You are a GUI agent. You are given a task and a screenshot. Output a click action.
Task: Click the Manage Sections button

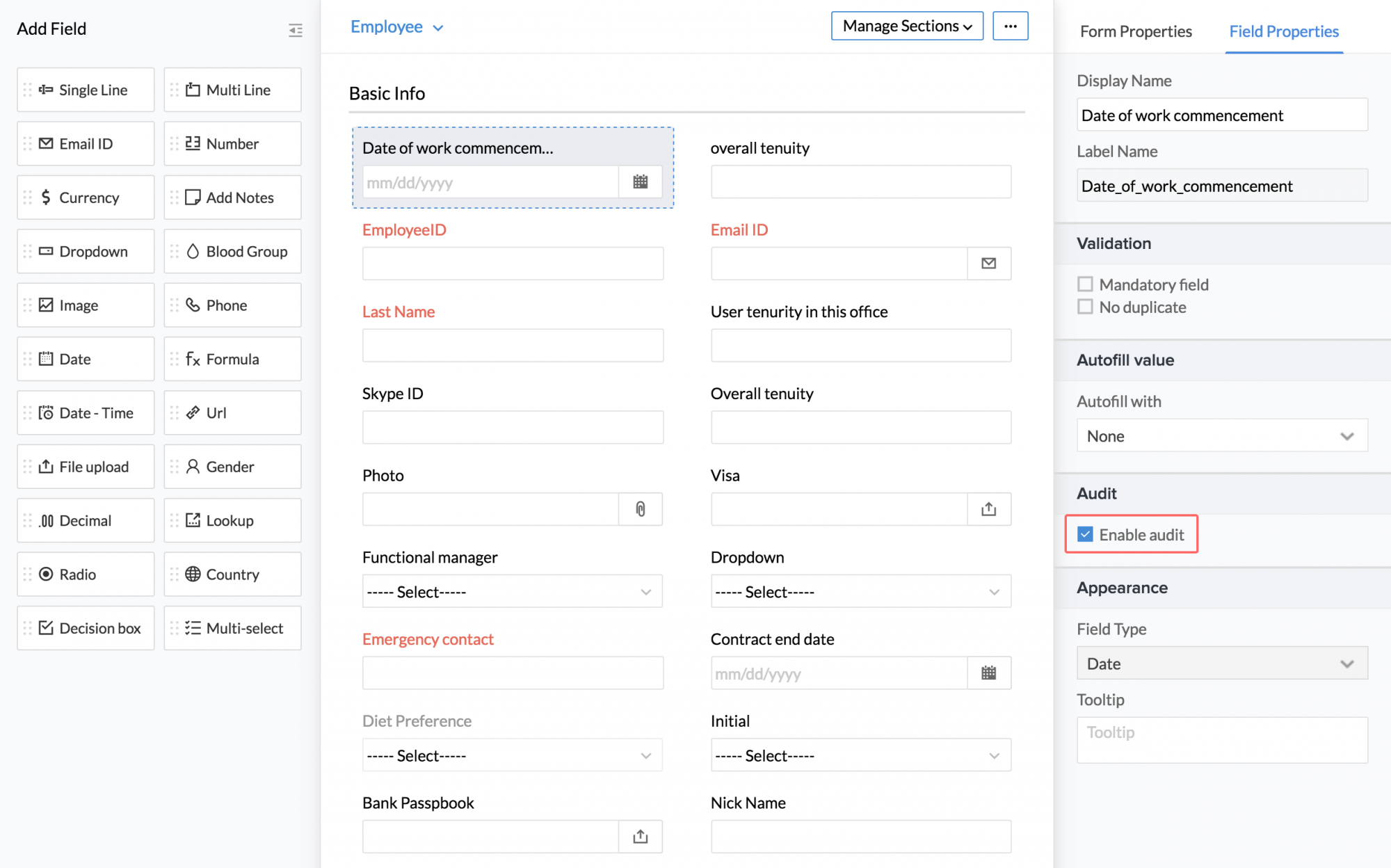pos(906,26)
